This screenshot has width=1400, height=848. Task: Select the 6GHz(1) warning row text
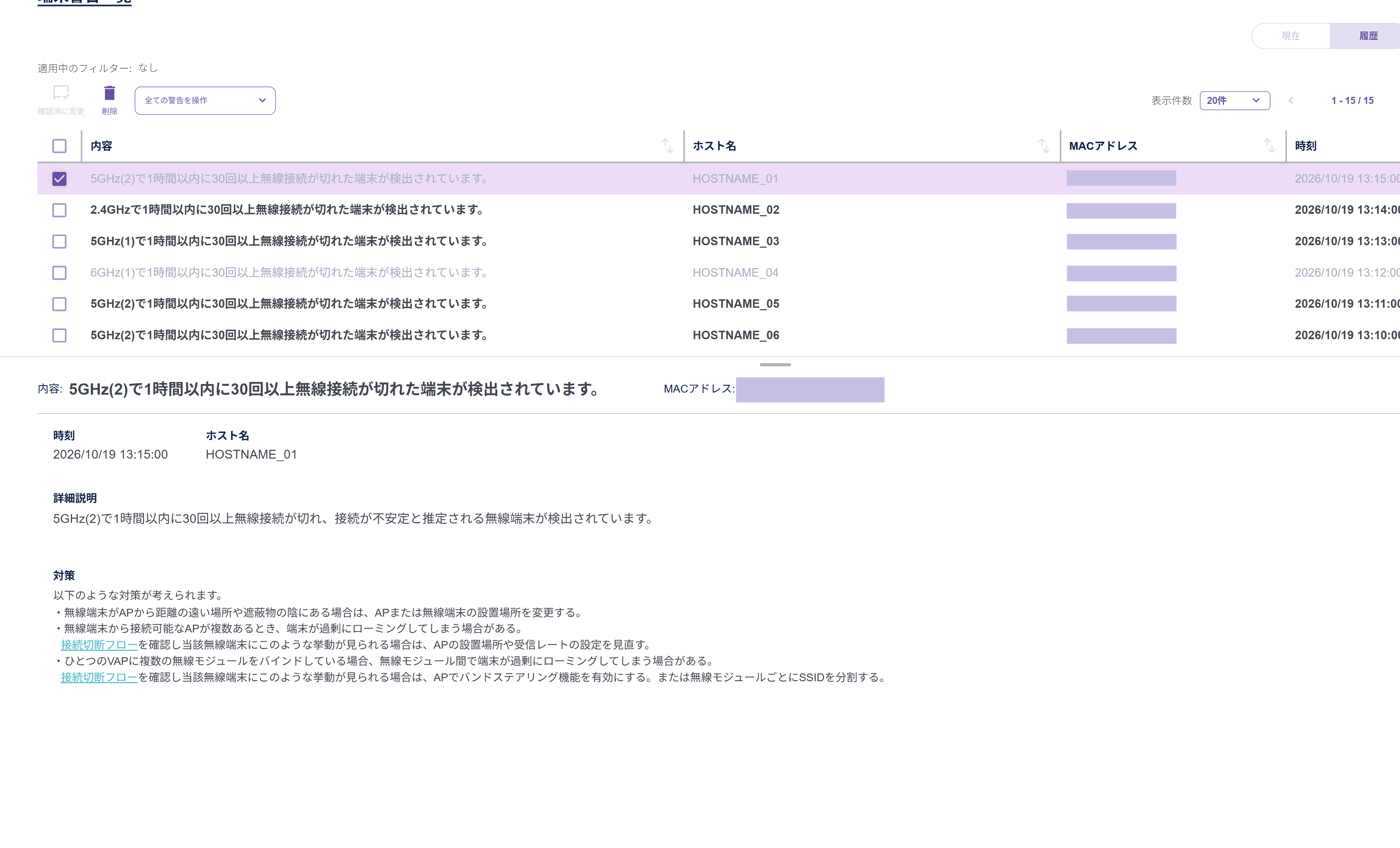290,273
